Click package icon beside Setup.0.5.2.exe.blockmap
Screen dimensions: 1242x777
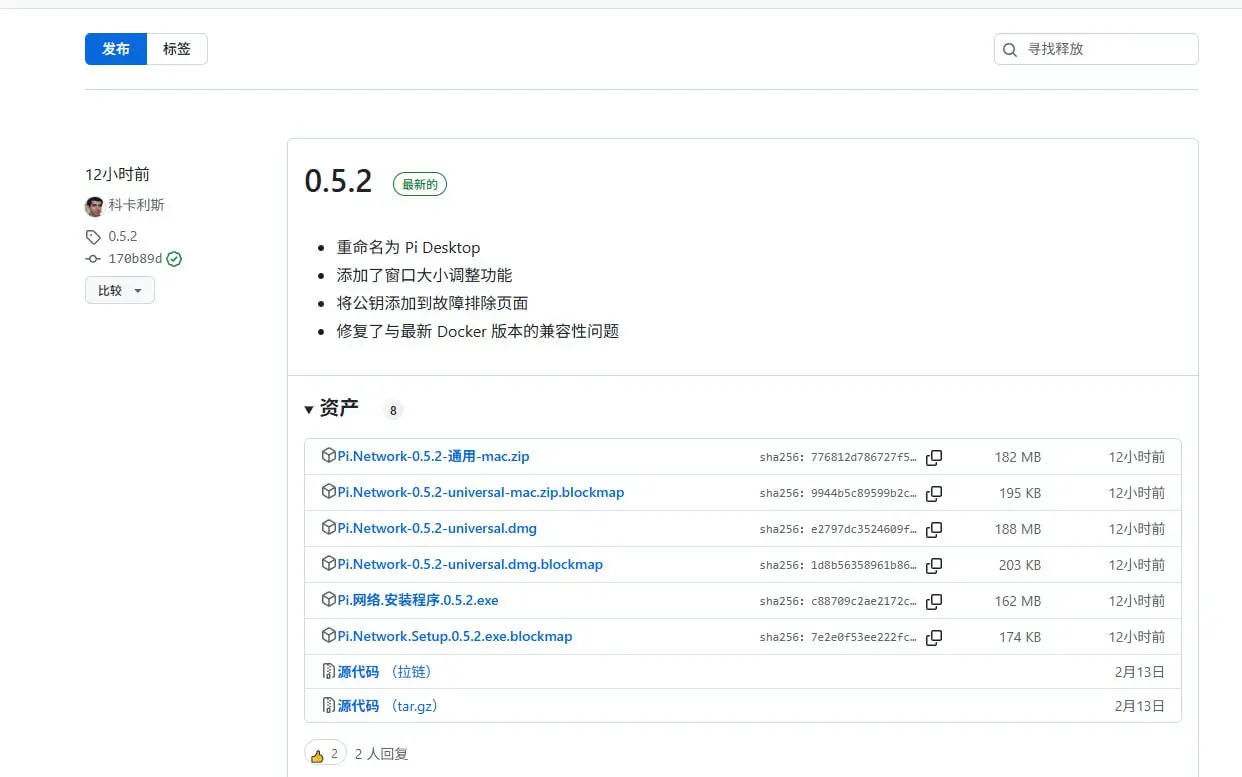[328, 635]
